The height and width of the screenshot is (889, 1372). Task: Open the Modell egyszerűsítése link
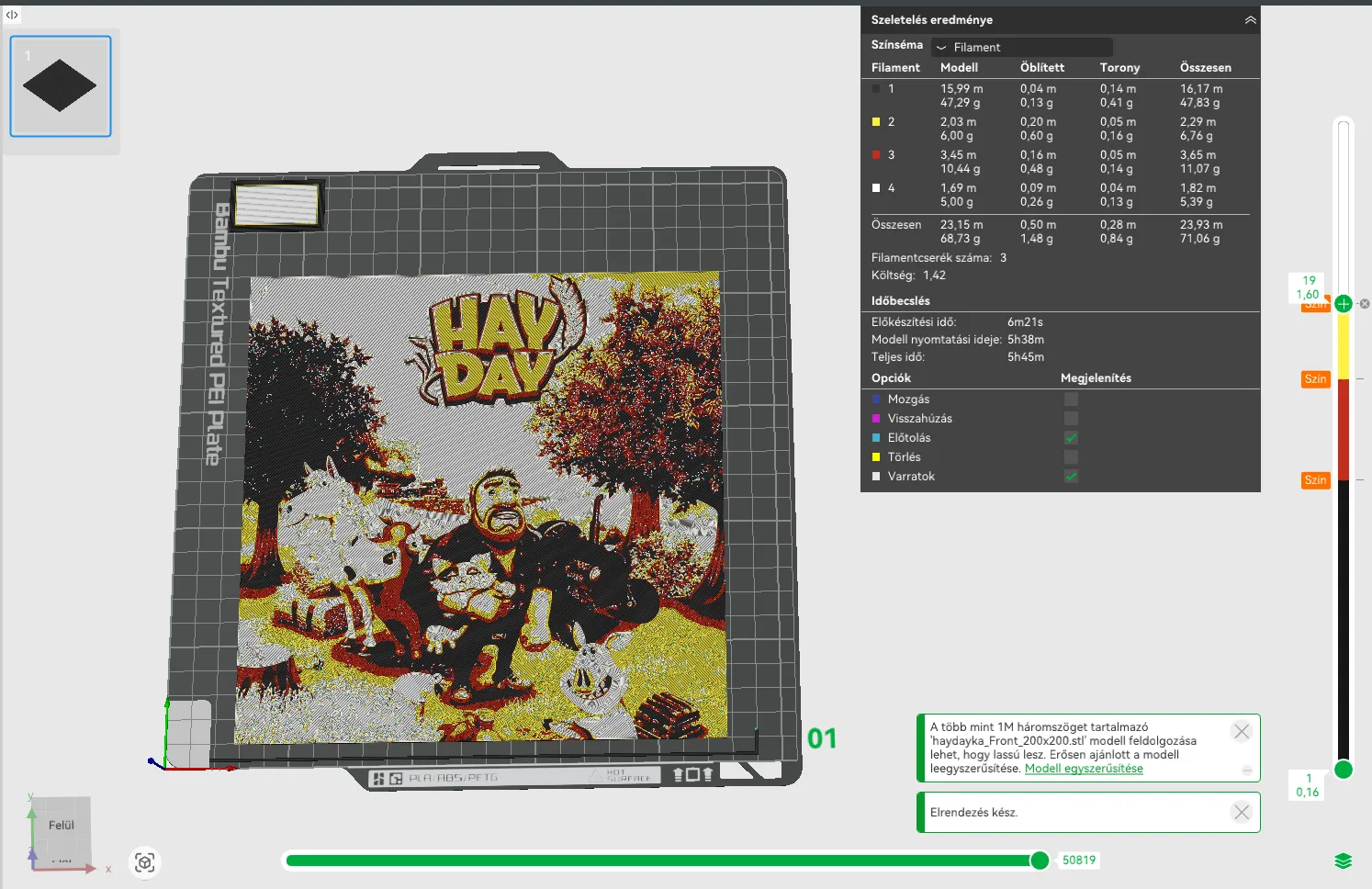tap(1084, 769)
